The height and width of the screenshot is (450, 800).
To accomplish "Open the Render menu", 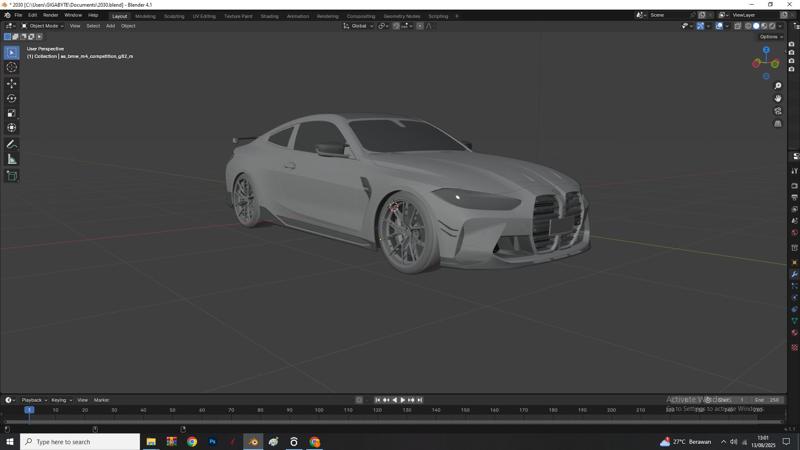I will (x=51, y=15).
